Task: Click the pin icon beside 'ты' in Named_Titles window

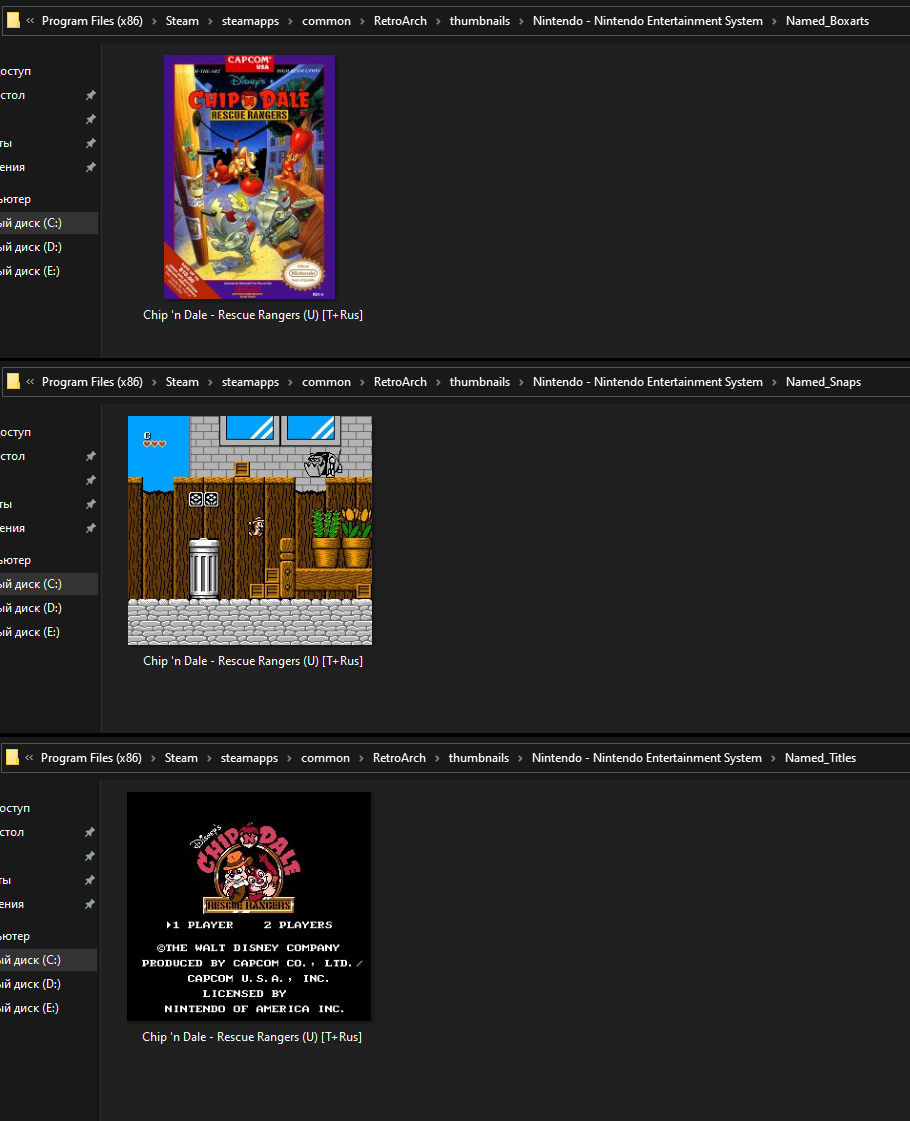Action: pyautogui.click(x=89, y=880)
